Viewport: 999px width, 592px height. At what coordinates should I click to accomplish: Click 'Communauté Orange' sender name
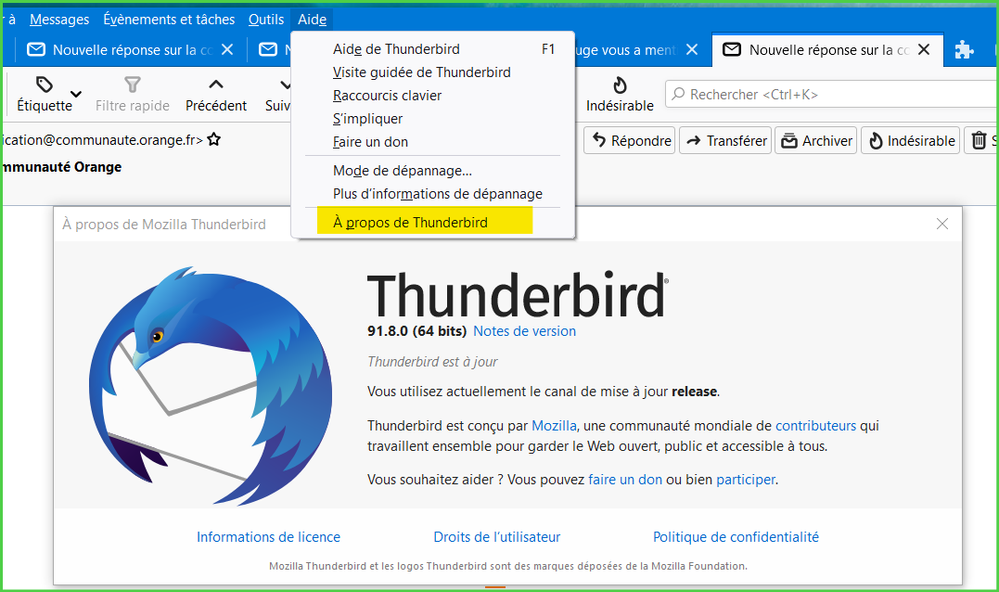(x=61, y=167)
